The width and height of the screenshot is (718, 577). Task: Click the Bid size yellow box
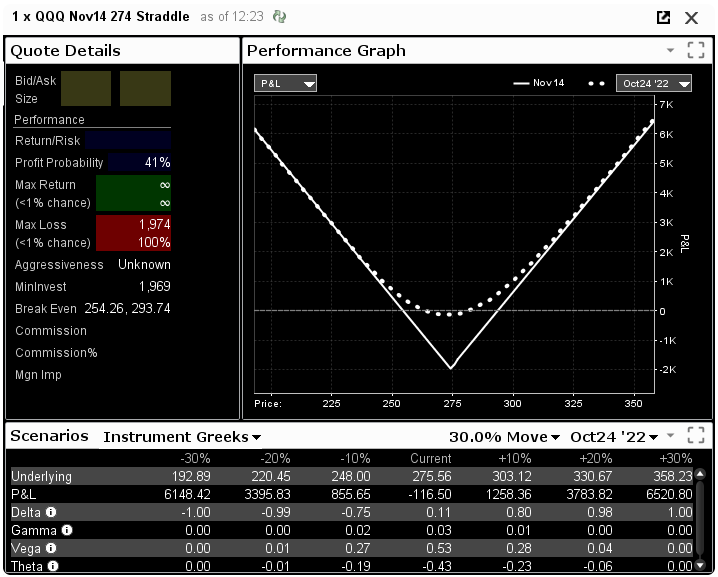pos(86,88)
